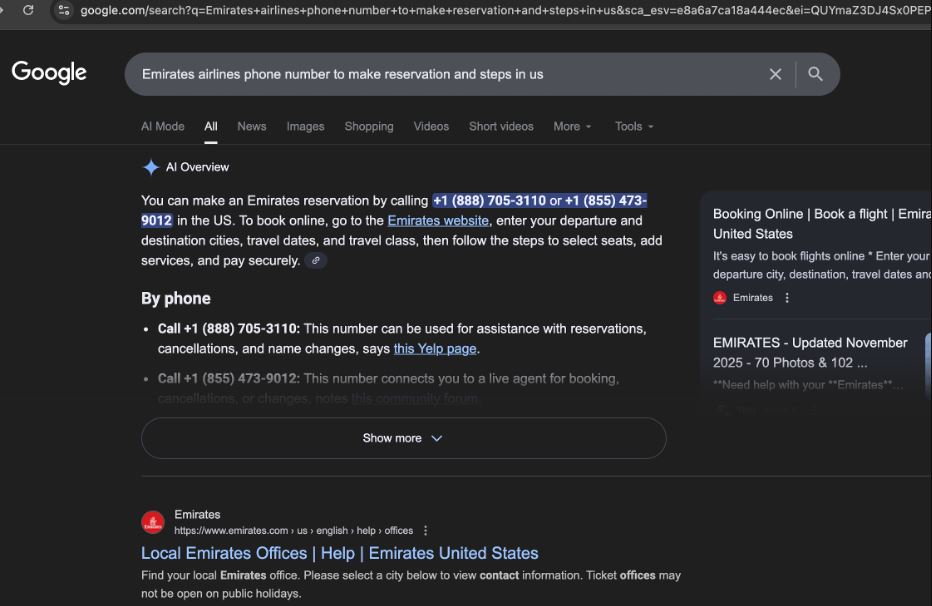Click the search magnifying glass icon

point(814,73)
